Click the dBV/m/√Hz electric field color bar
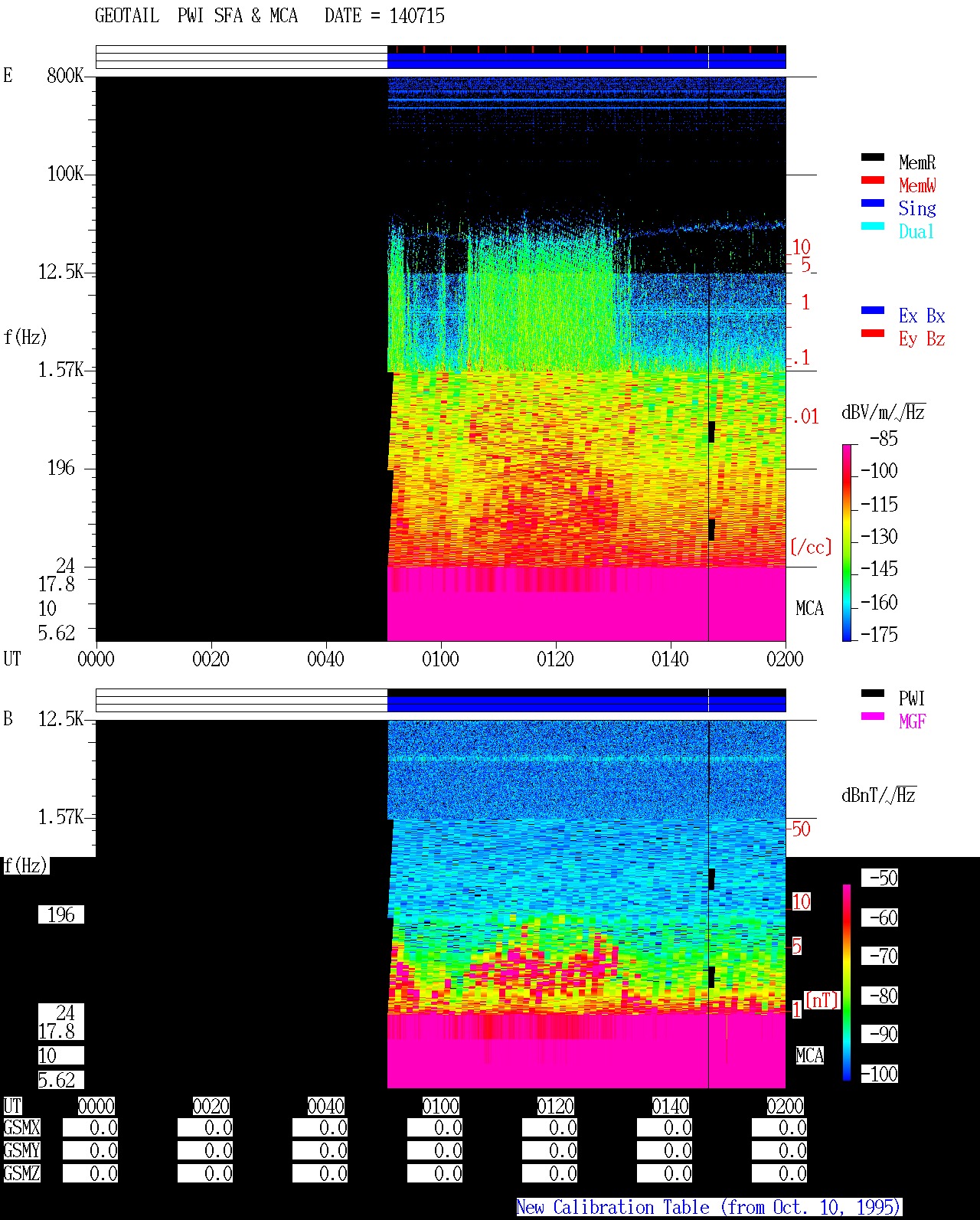980x1220 pixels. (x=847, y=542)
